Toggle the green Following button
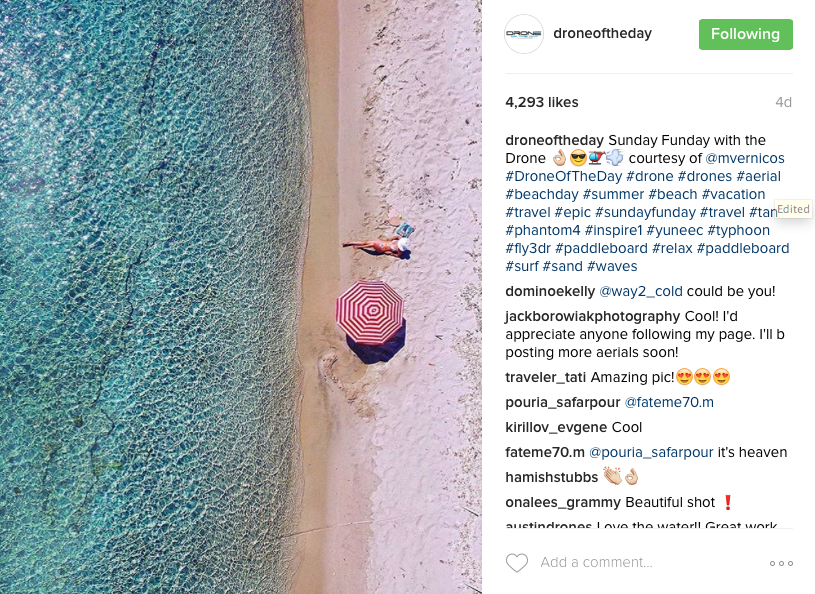This screenshot has height=594, width=815. [x=745, y=34]
